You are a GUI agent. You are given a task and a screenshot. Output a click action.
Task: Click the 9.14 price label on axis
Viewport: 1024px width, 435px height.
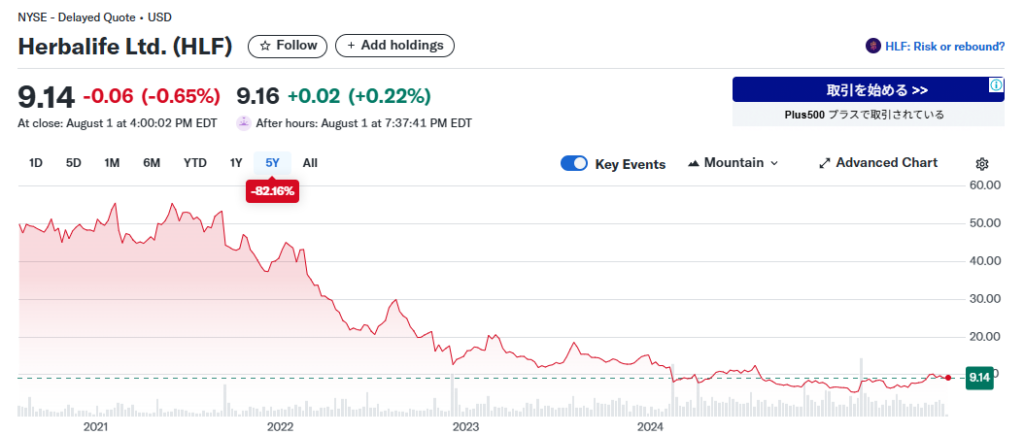pyautogui.click(x=979, y=378)
